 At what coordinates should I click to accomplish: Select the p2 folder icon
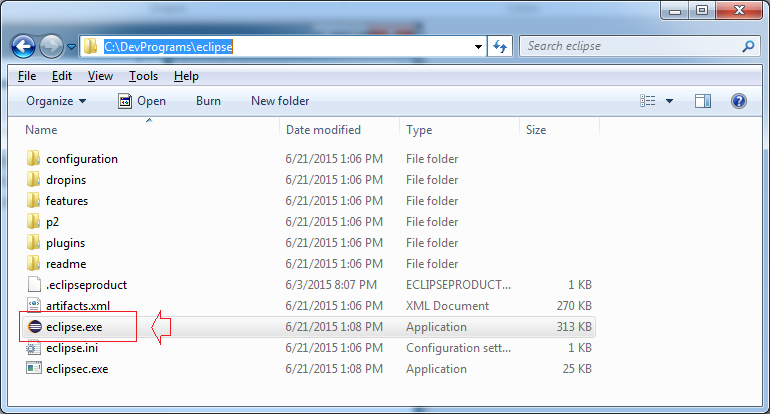tap(33, 221)
